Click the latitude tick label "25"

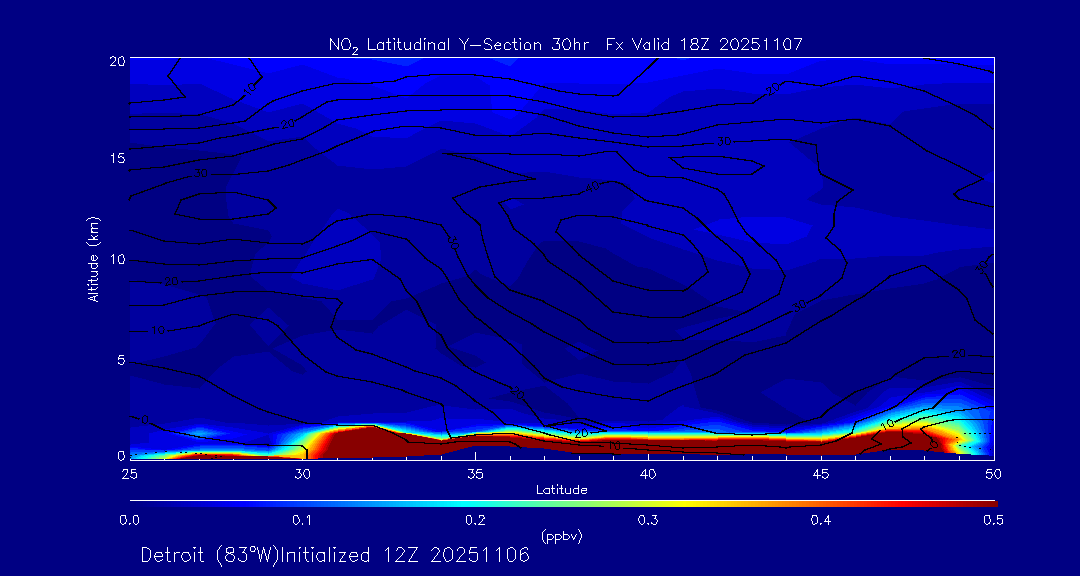[x=129, y=473]
